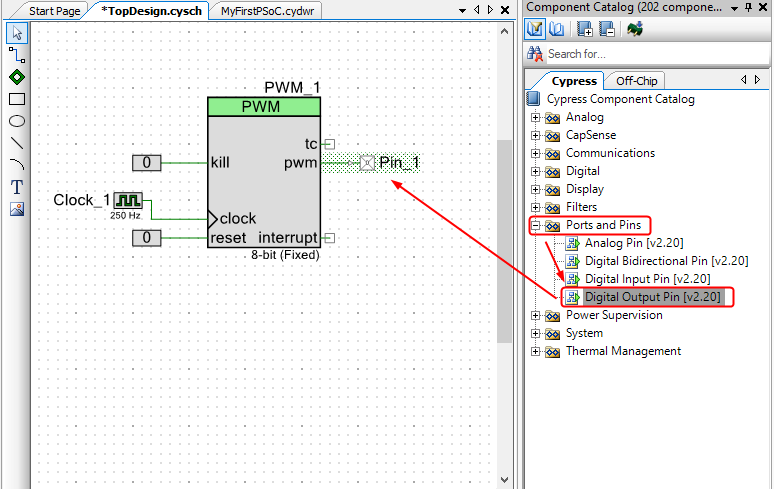Select Digital Input Pin component

647,279
